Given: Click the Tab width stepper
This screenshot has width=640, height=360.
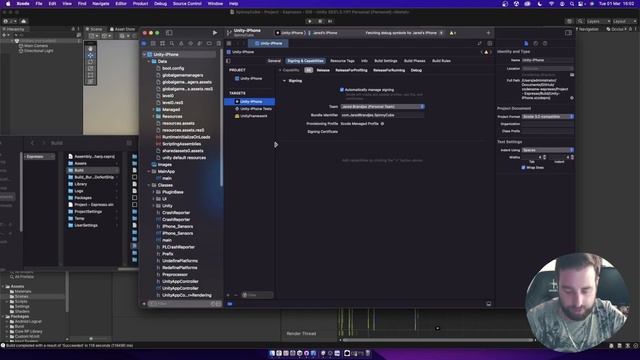Looking at the screenshot, I should (544, 157).
